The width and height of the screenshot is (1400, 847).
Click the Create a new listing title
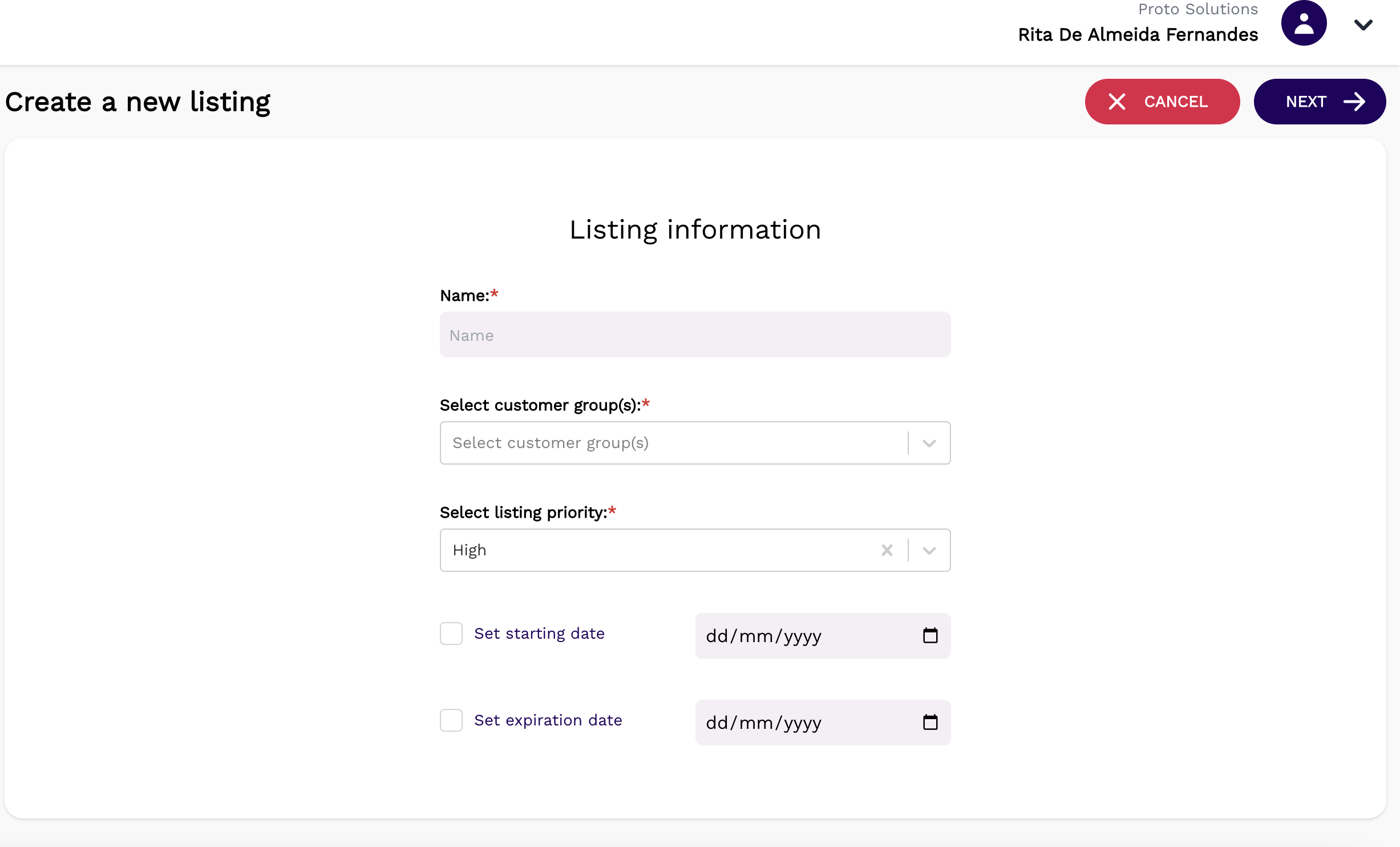[137, 103]
